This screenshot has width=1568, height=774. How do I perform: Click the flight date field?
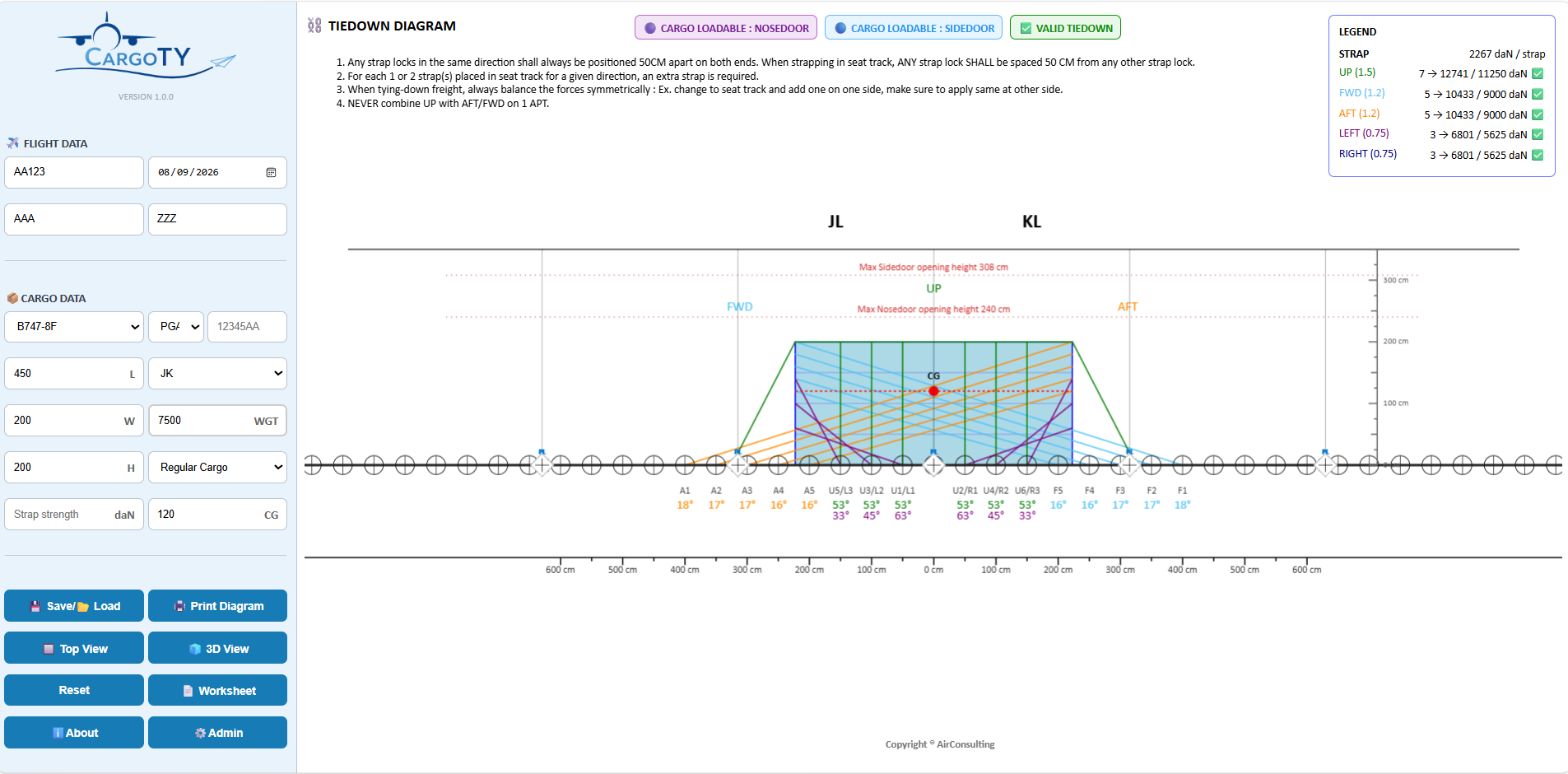(x=217, y=172)
